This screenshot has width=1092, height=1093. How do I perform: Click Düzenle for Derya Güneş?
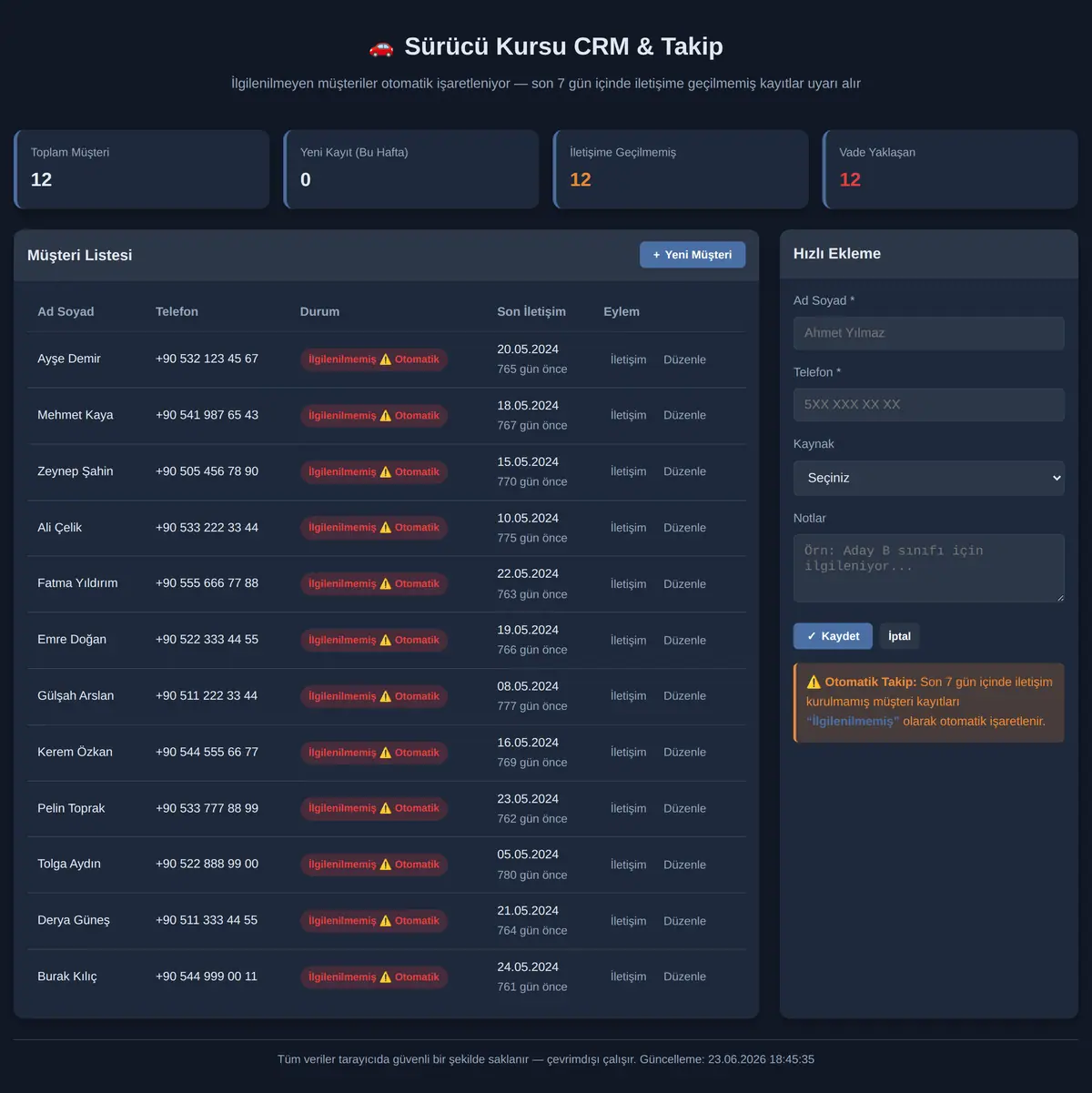pyautogui.click(x=684, y=922)
